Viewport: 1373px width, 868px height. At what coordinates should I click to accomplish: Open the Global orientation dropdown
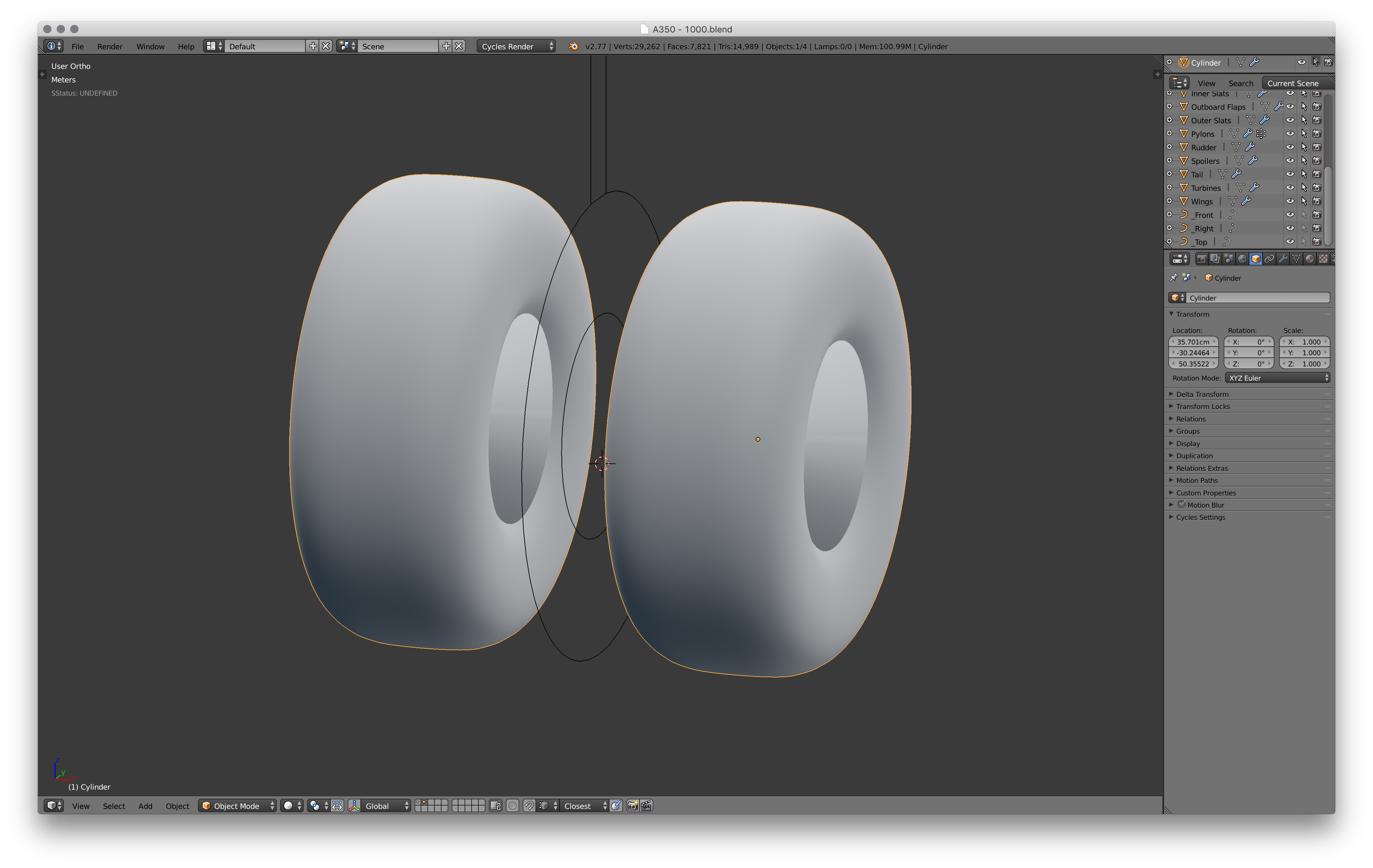(386, 805)
